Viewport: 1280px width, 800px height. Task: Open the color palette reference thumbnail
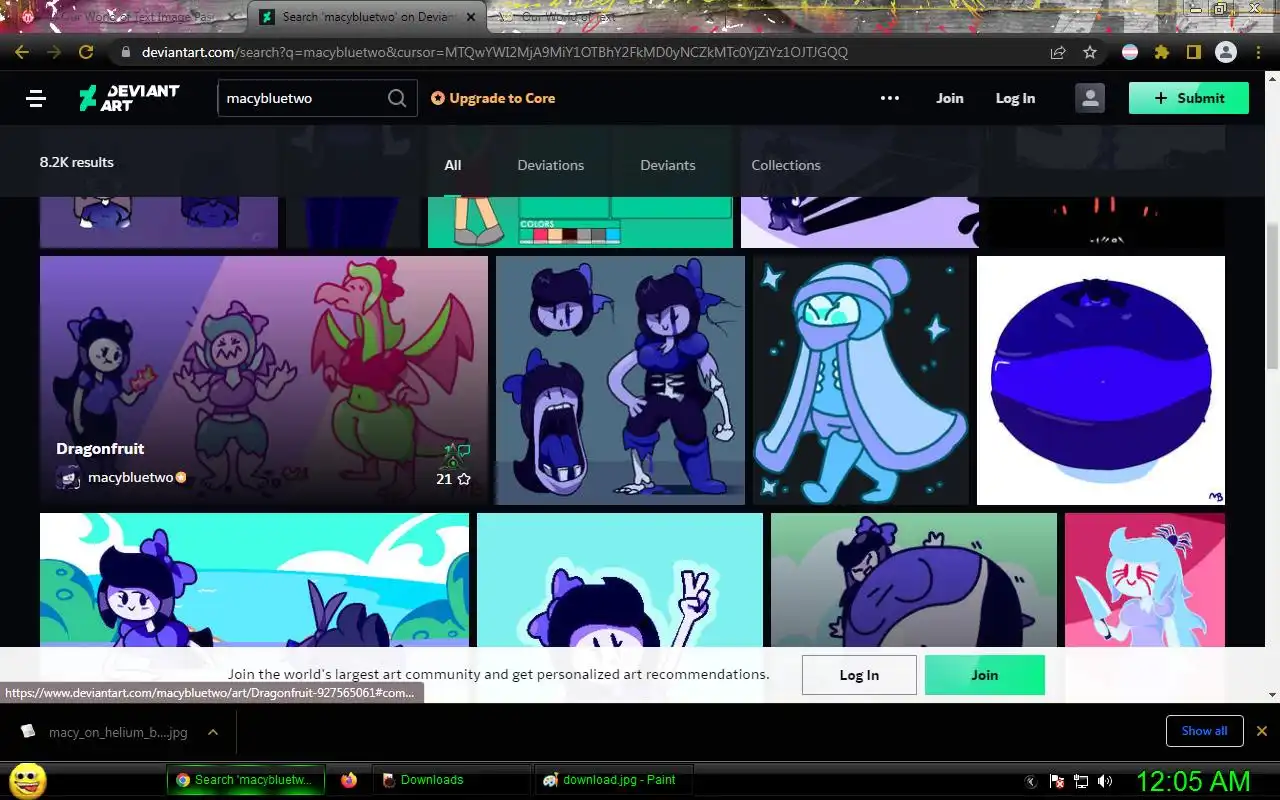point(580,222)
